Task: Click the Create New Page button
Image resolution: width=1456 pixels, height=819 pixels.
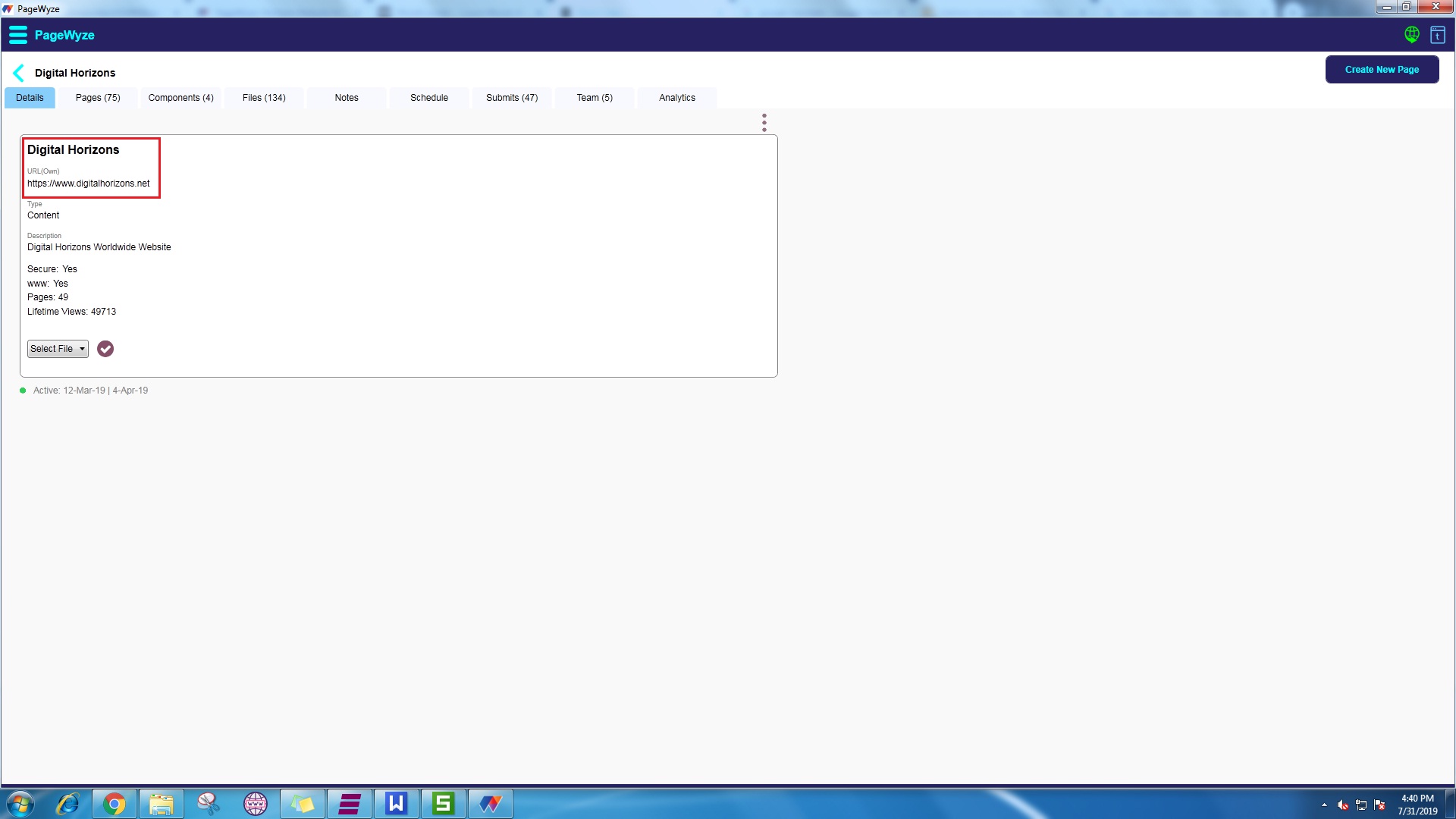Action: click(1381, 70)
